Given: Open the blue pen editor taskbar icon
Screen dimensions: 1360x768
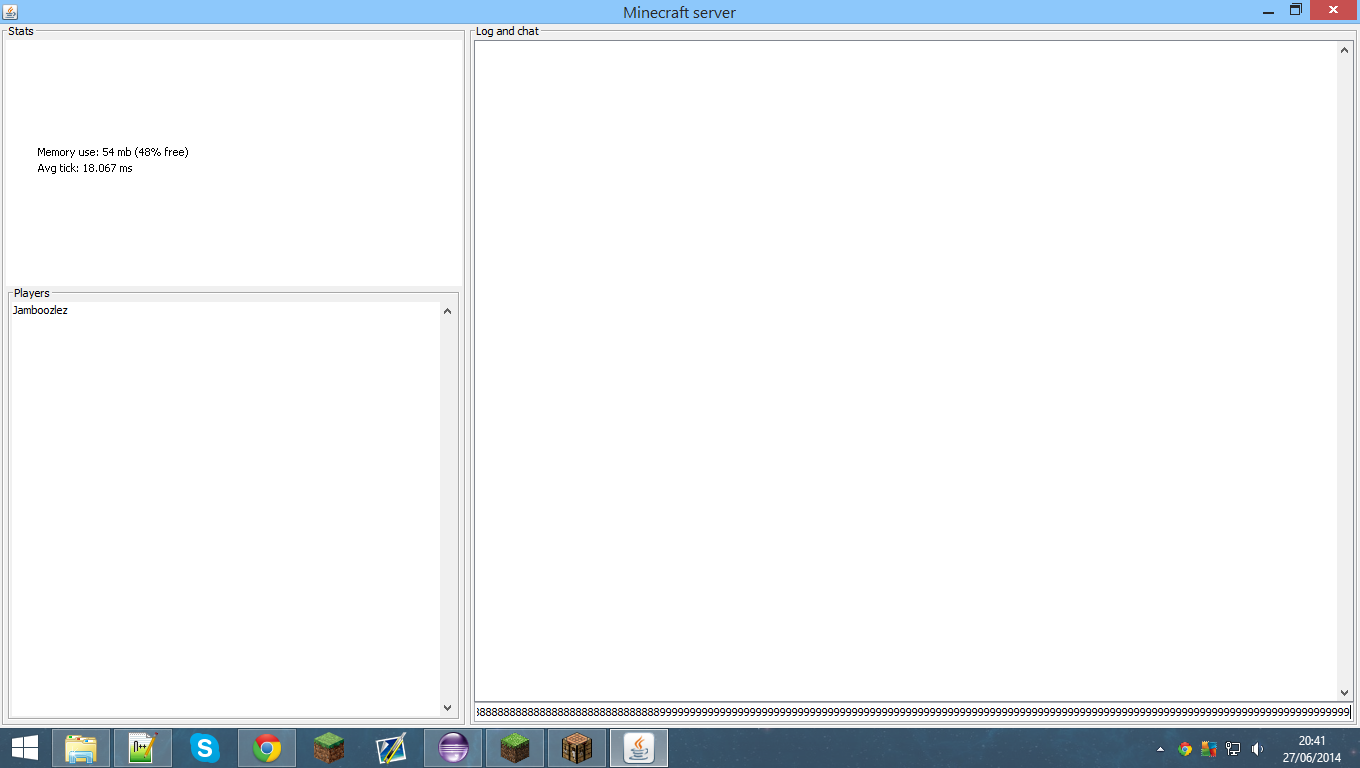Looking at the screenshot, I should pyautogui.click(x=391, y=748).
